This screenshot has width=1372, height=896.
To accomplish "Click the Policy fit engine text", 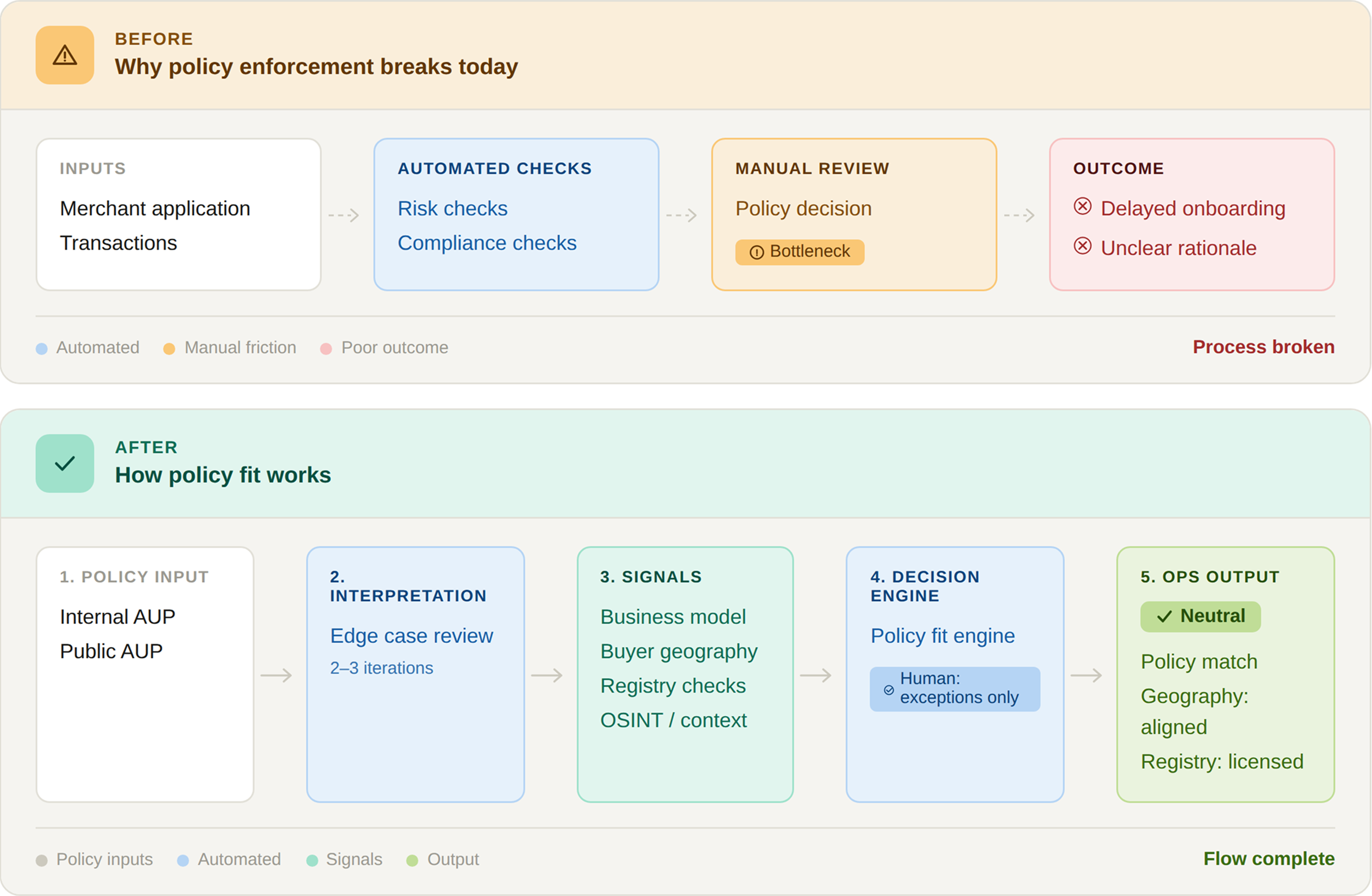I will [x=942, y=635].
